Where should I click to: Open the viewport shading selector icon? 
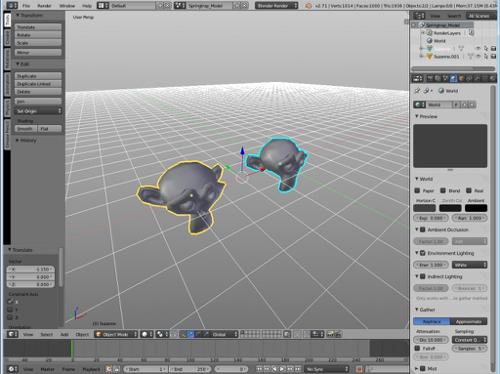(x=147, y=334)
